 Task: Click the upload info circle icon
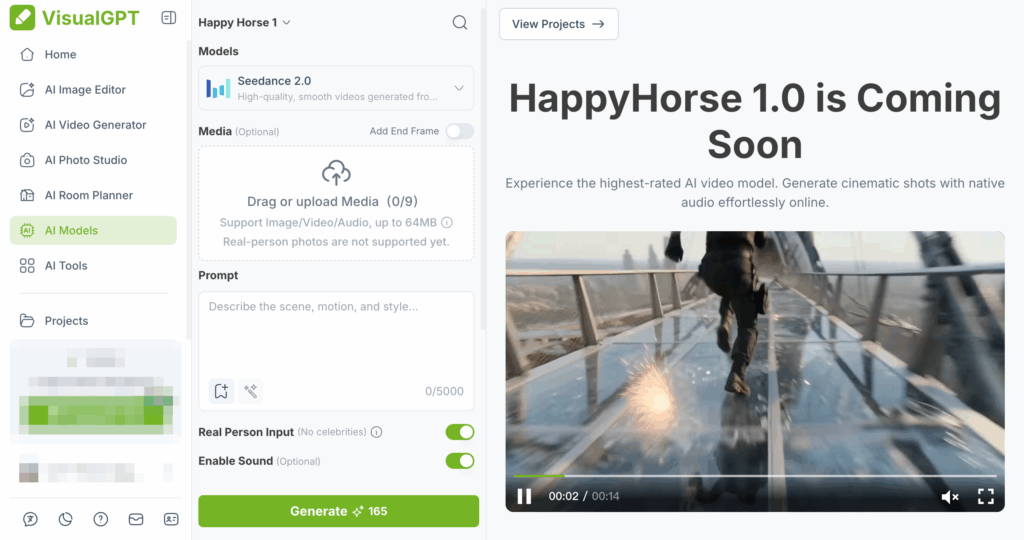tap(447, 223)
